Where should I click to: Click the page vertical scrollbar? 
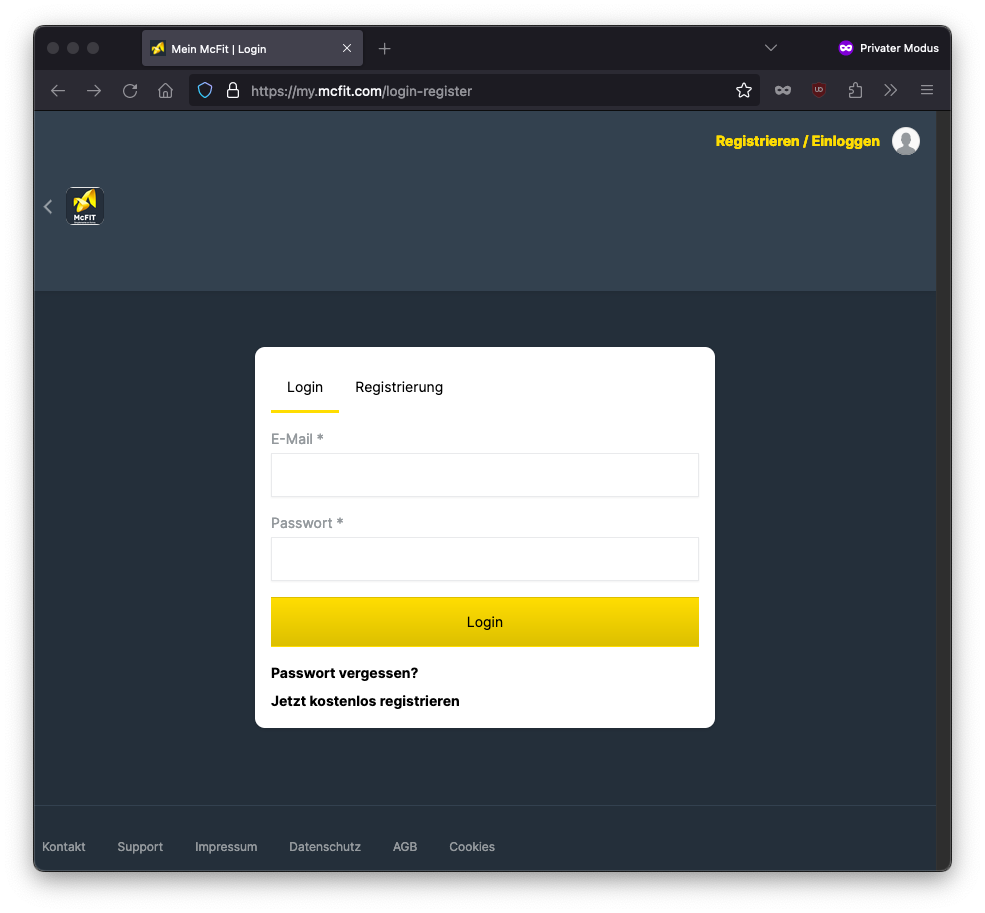click(944, 490)
